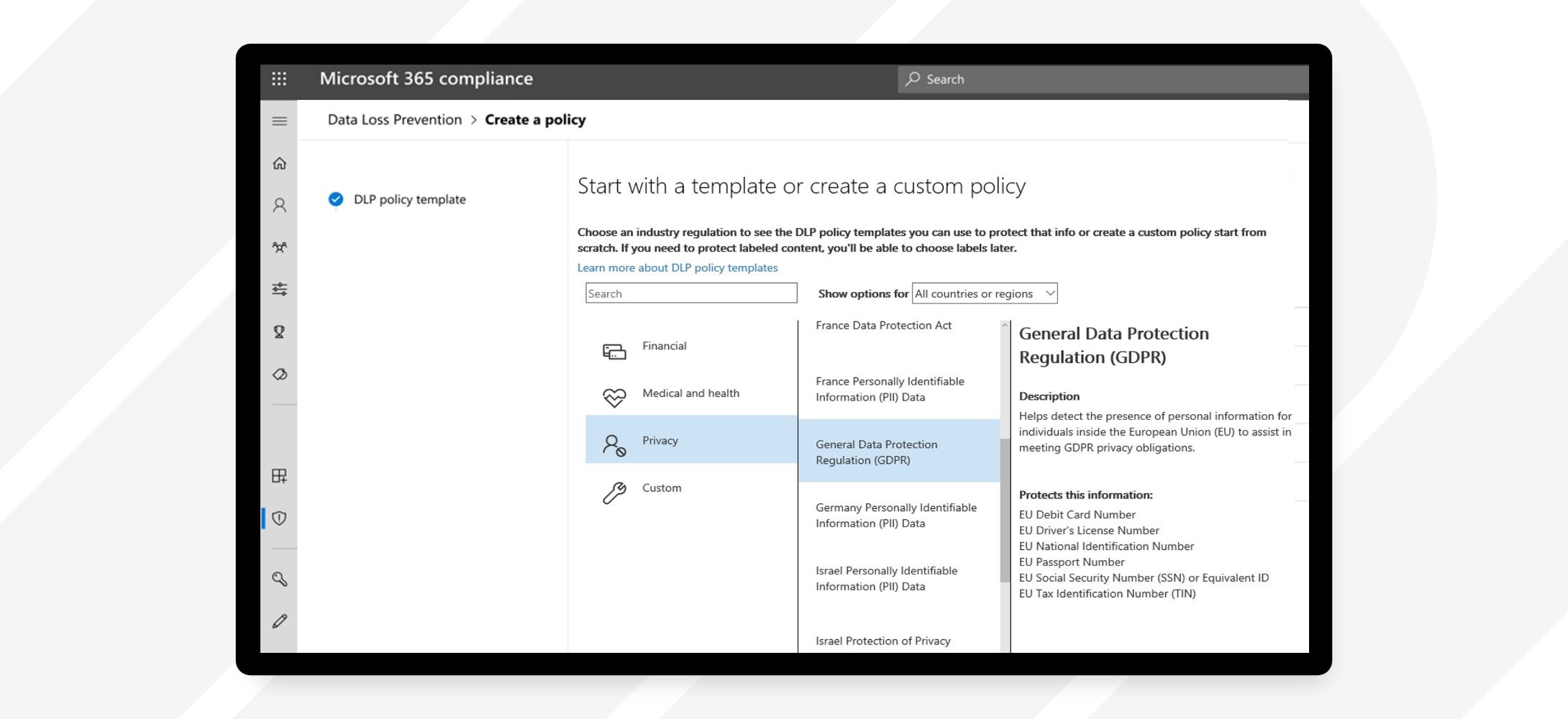Open the key permissions sidebar icon
Viewport: 1568px width, 719px height.
click(x=280, y=579)
